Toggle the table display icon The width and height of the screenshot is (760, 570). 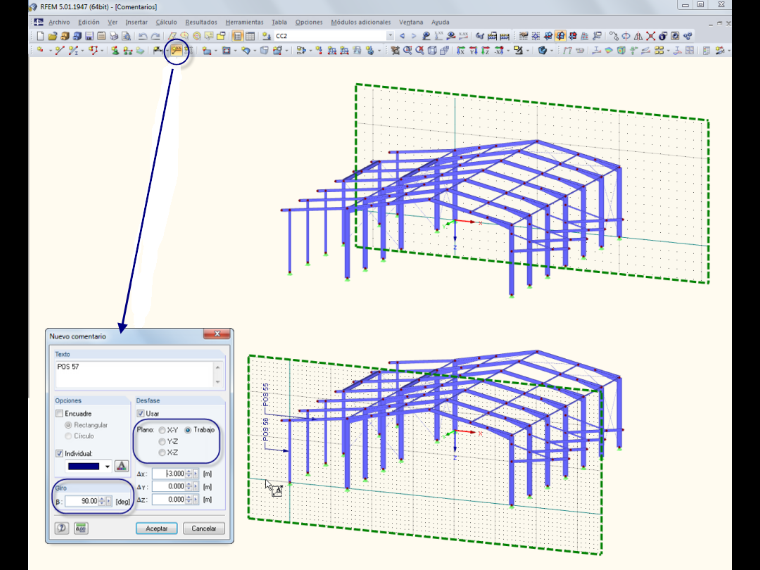pos(250,36)
